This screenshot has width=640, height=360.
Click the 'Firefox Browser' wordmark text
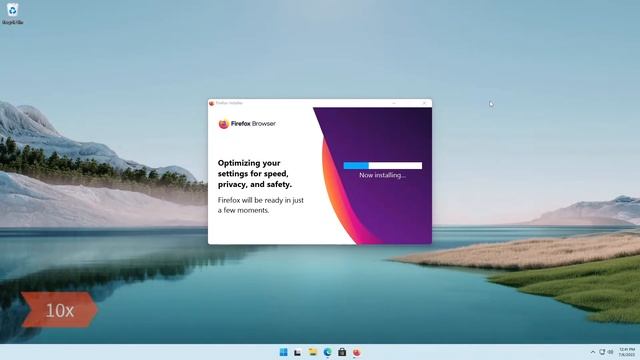pos(253,123)
